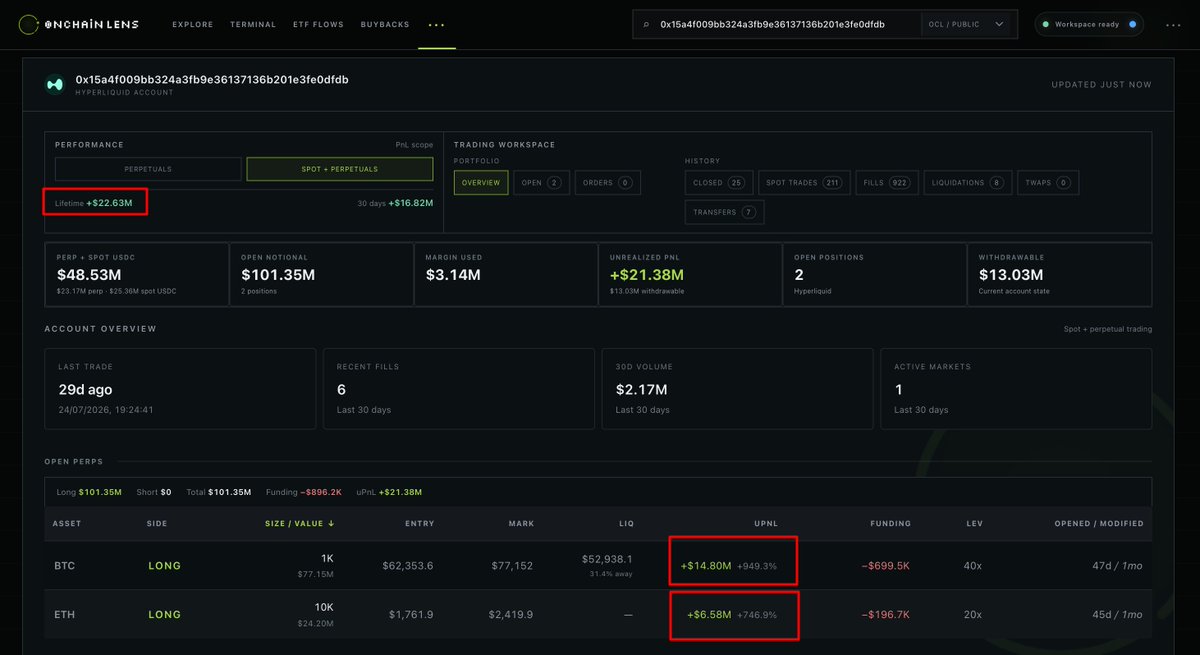Click the BTC funding value −$699.5K
The width and height of the screenshot is (1200, 655).
(886, 566)
